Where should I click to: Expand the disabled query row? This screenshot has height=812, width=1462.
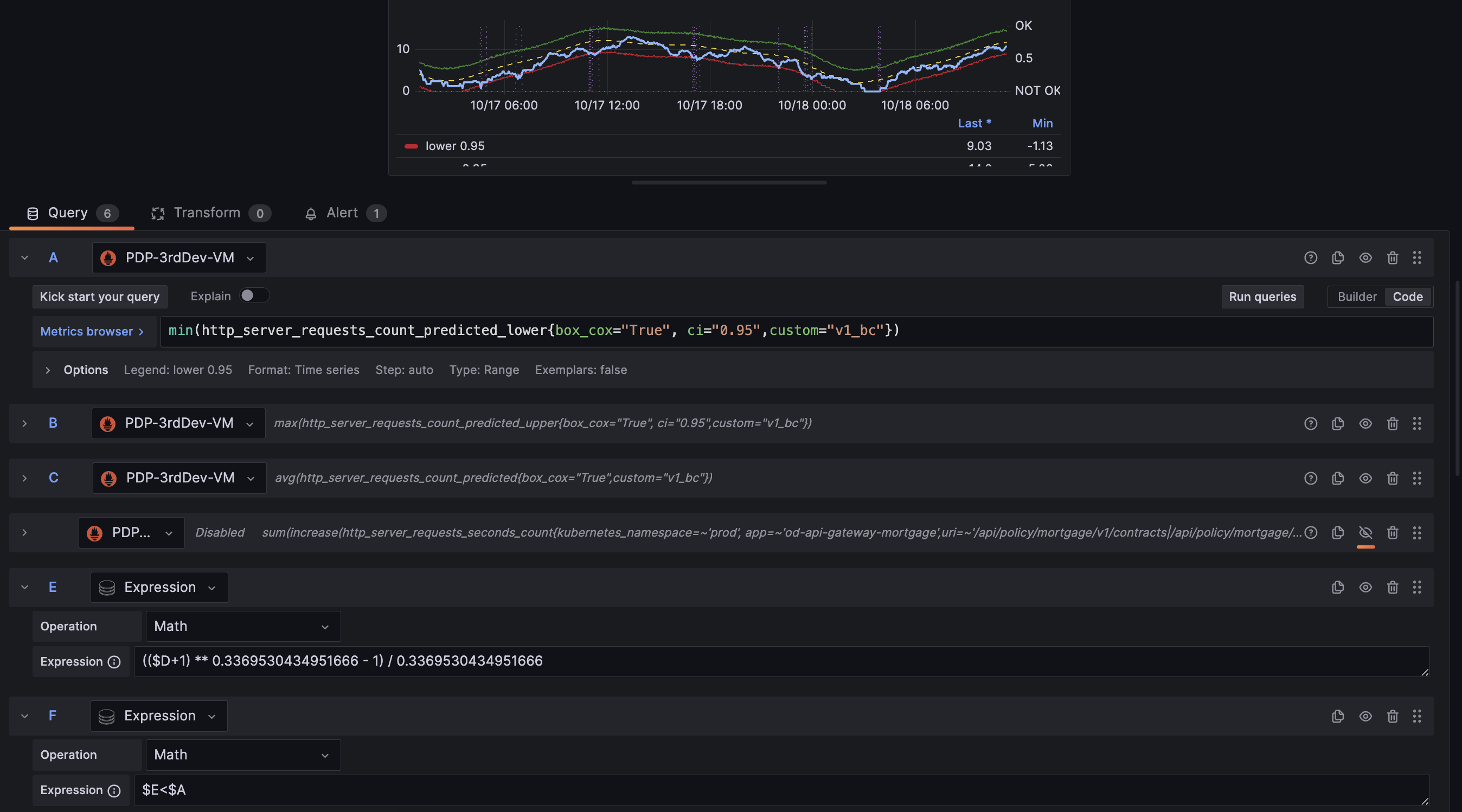24,533
